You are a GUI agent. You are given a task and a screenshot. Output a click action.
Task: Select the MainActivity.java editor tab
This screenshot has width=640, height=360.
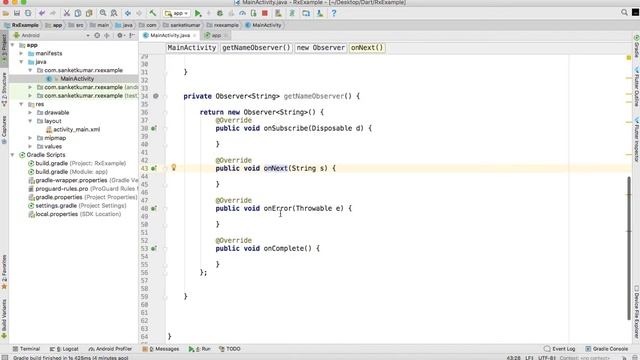tap(170, 36)
